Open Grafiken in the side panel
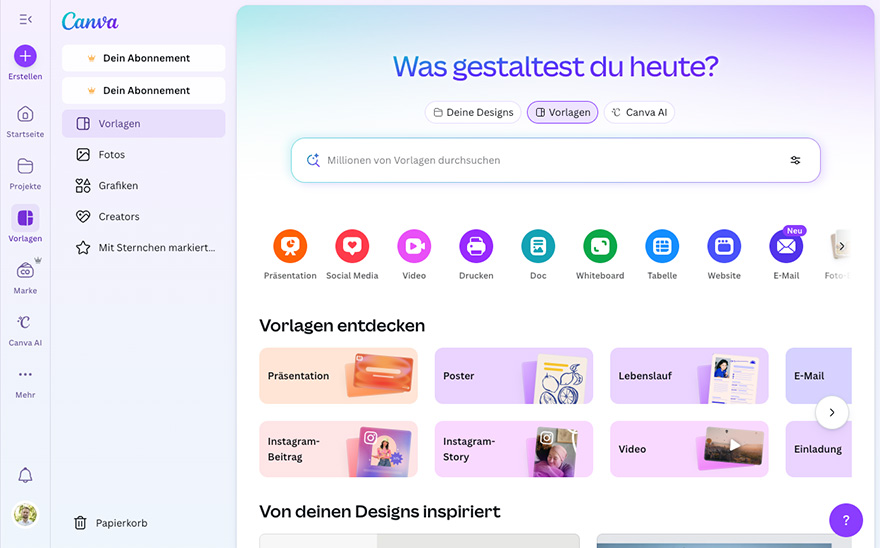Viewport: 880px width, 548px height. point(144,185)
